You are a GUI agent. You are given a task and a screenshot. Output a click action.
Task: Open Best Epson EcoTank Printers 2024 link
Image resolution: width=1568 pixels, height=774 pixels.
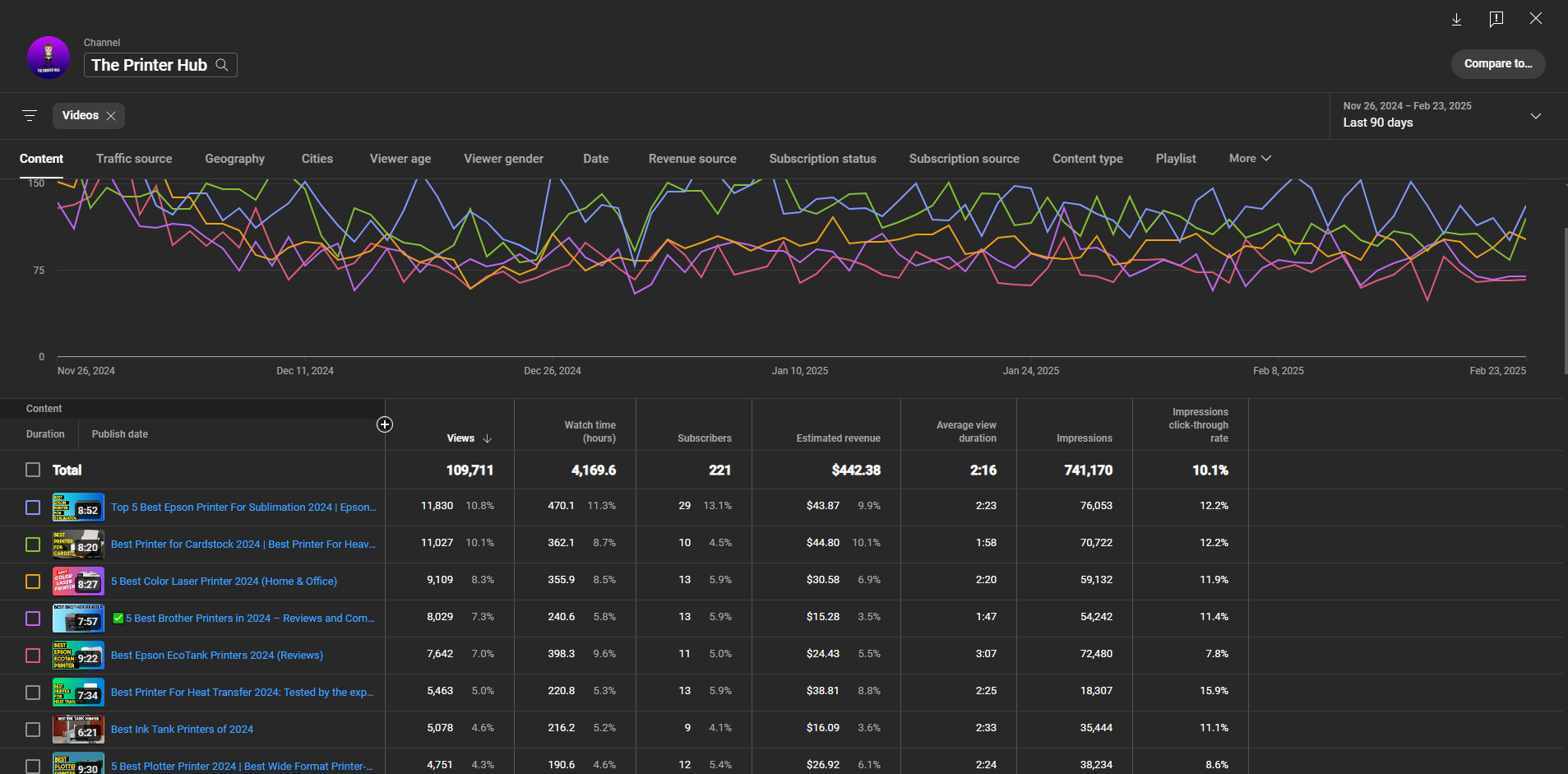(217, 656)
